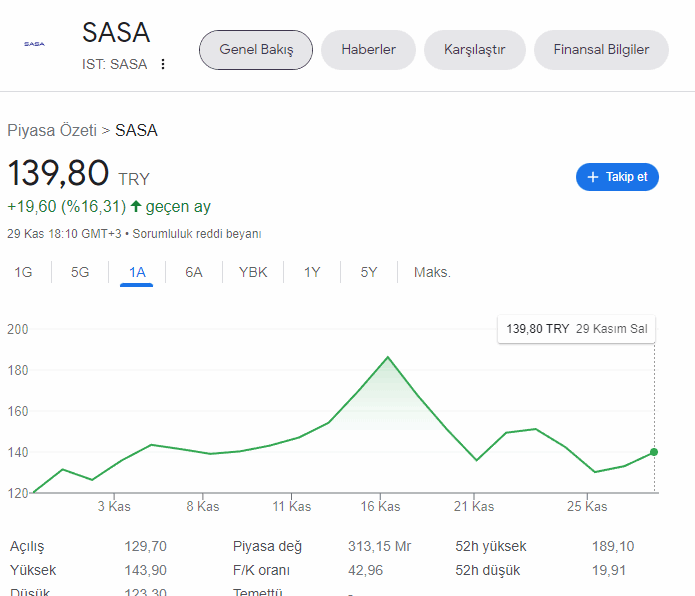Viewport: 695px width, 596px height.
Task: Click the Açılış value 129,70
Action: tap(145, 546)
